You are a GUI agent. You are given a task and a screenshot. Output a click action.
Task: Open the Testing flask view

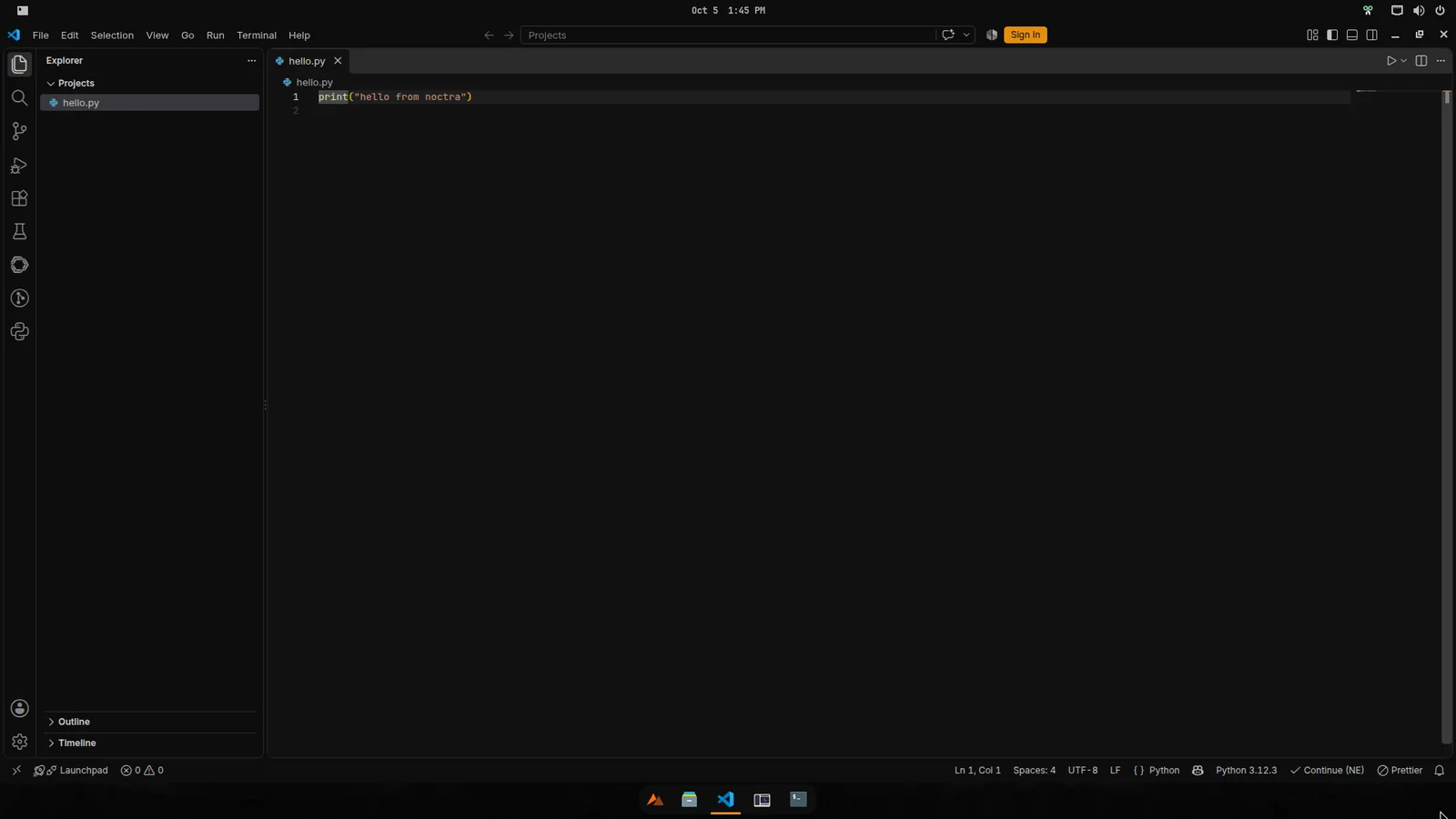[x=19, y=232]
